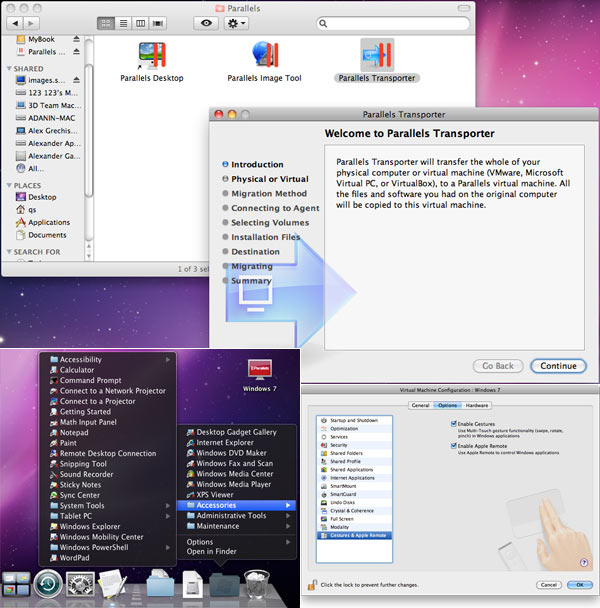Uncheck the Enable Gestures checkbox
Viewport: 600px width, 608px height.
pos(453,423)
